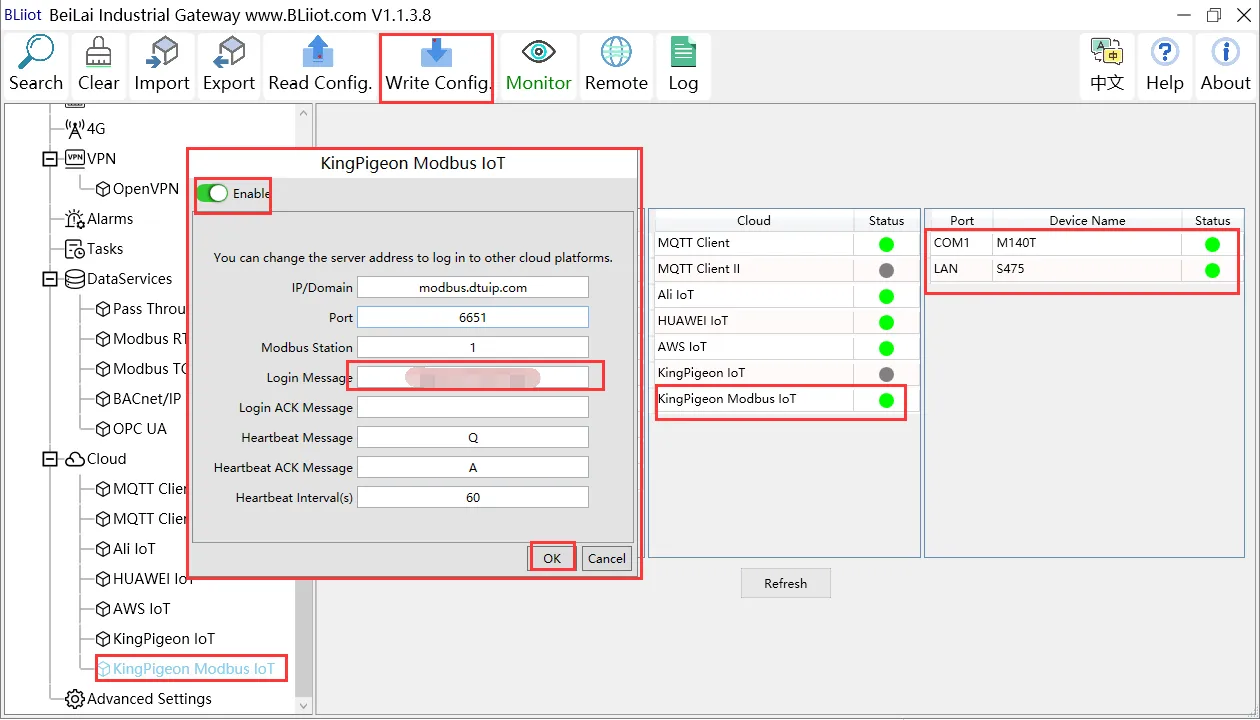Click the Cancel button in dialog
This screenshot has height=720, width=1260.
click(606, 558)
